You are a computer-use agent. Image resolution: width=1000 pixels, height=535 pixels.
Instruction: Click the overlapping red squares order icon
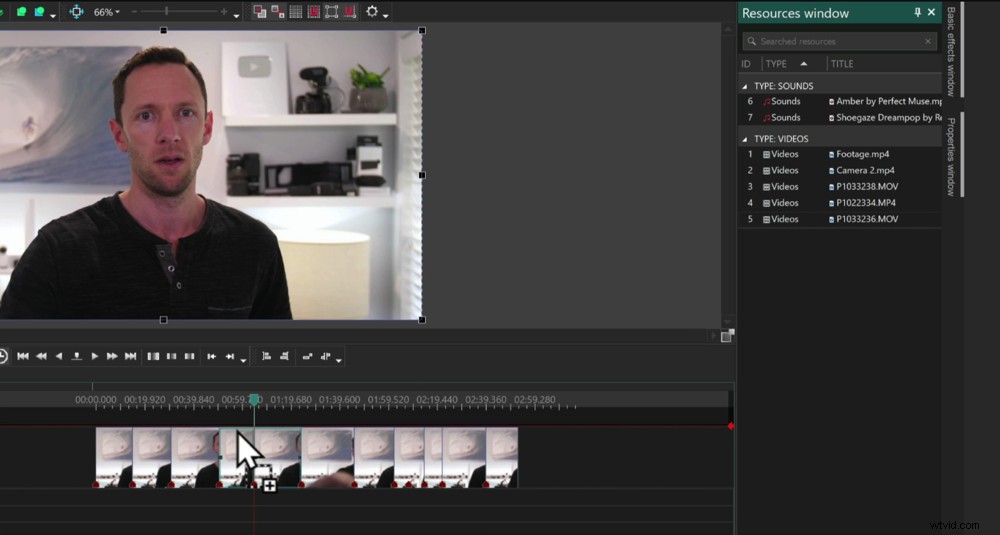(x=260, y=11)
